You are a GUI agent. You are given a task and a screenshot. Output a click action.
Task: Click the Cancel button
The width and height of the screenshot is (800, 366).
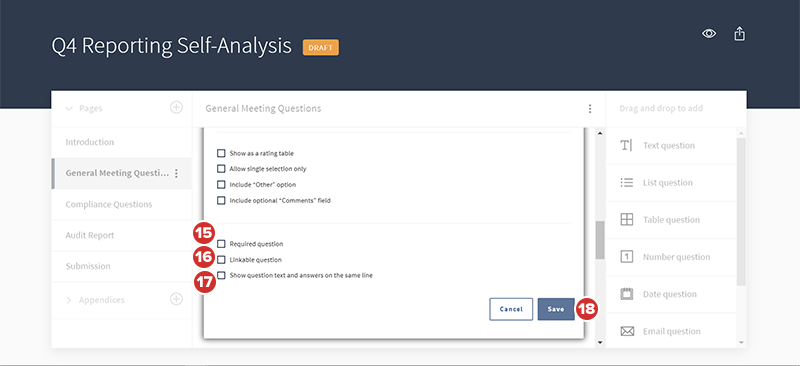511,309
